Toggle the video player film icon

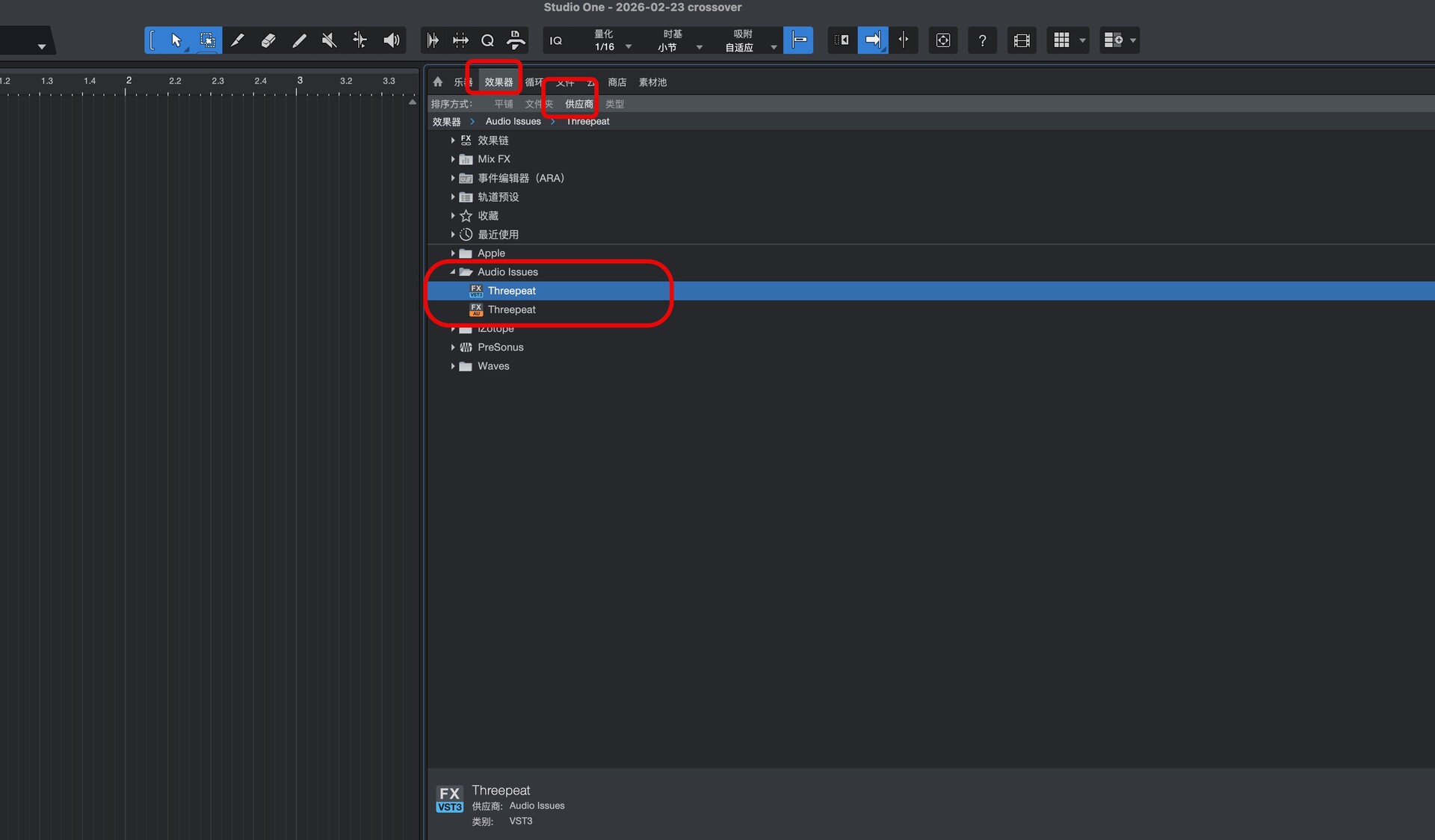coord(1022,40)
